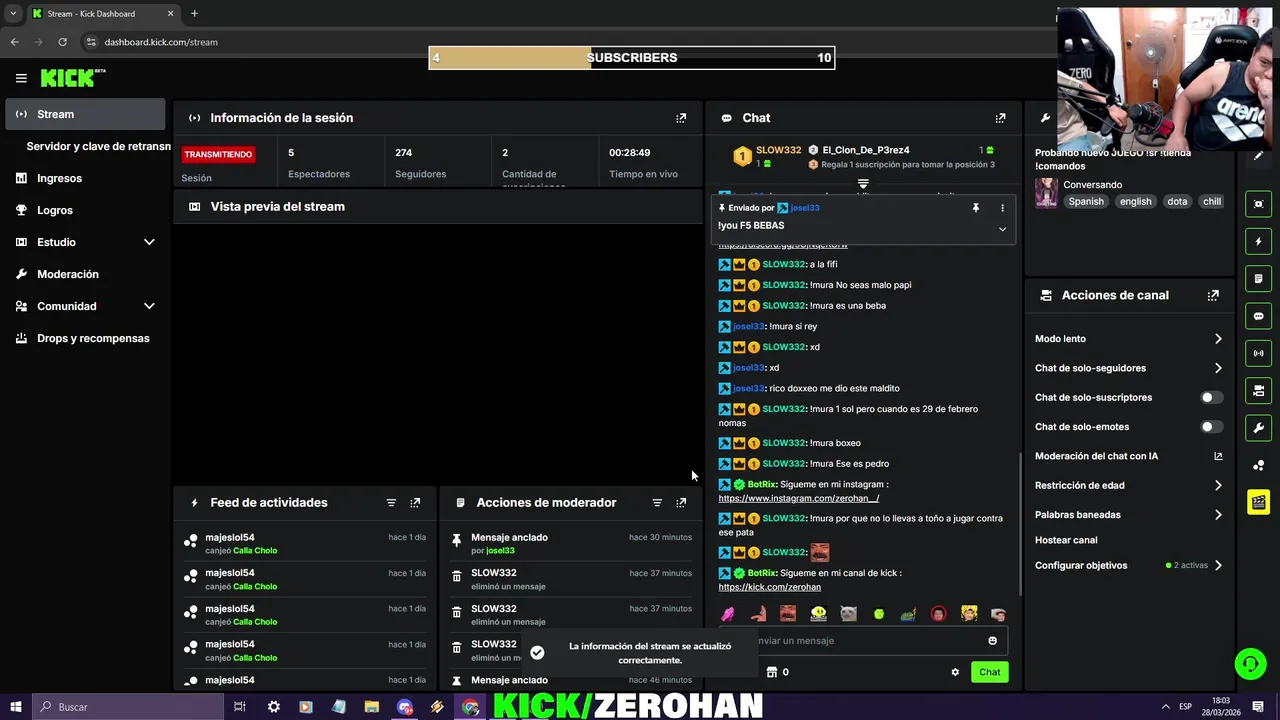Pop out the Acciones de moderador panel
Viewport: 1280px width, 720px height.
pos(681,503)
